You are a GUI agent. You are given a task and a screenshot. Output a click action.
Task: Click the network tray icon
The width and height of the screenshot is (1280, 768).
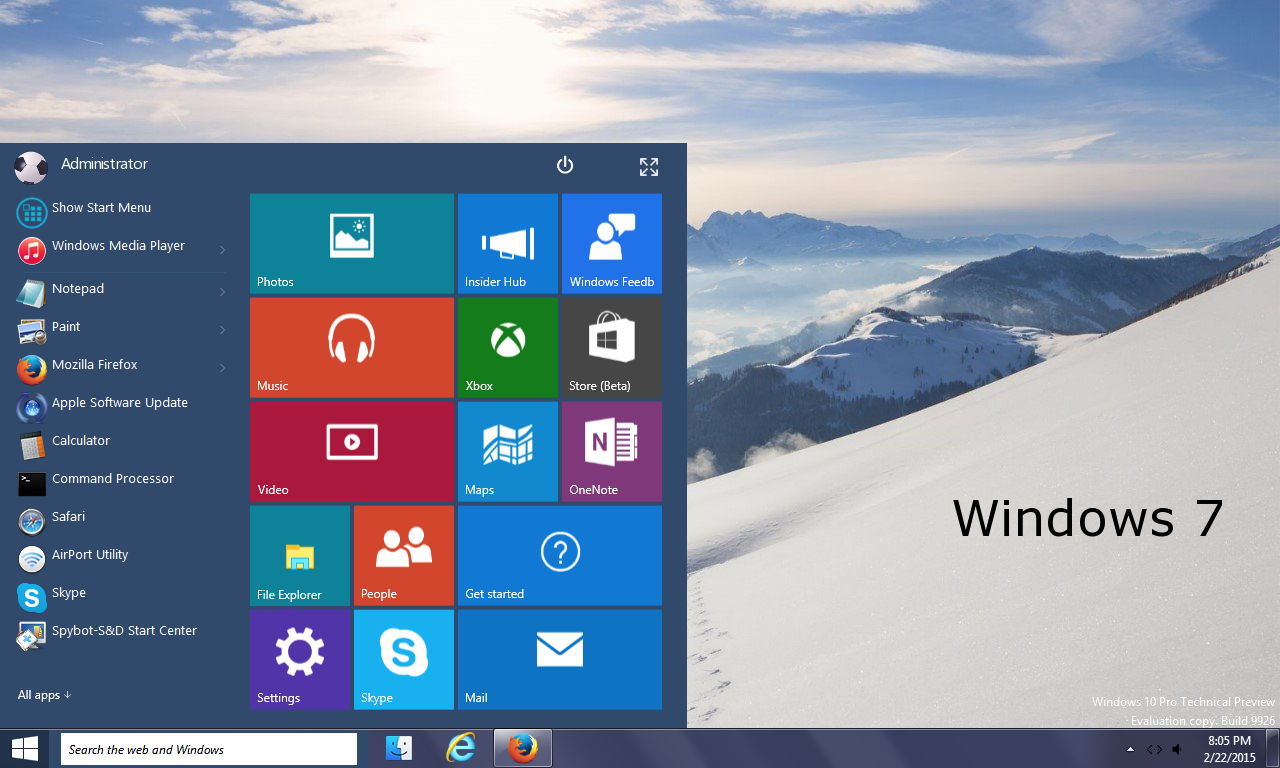coord(1154,749)
